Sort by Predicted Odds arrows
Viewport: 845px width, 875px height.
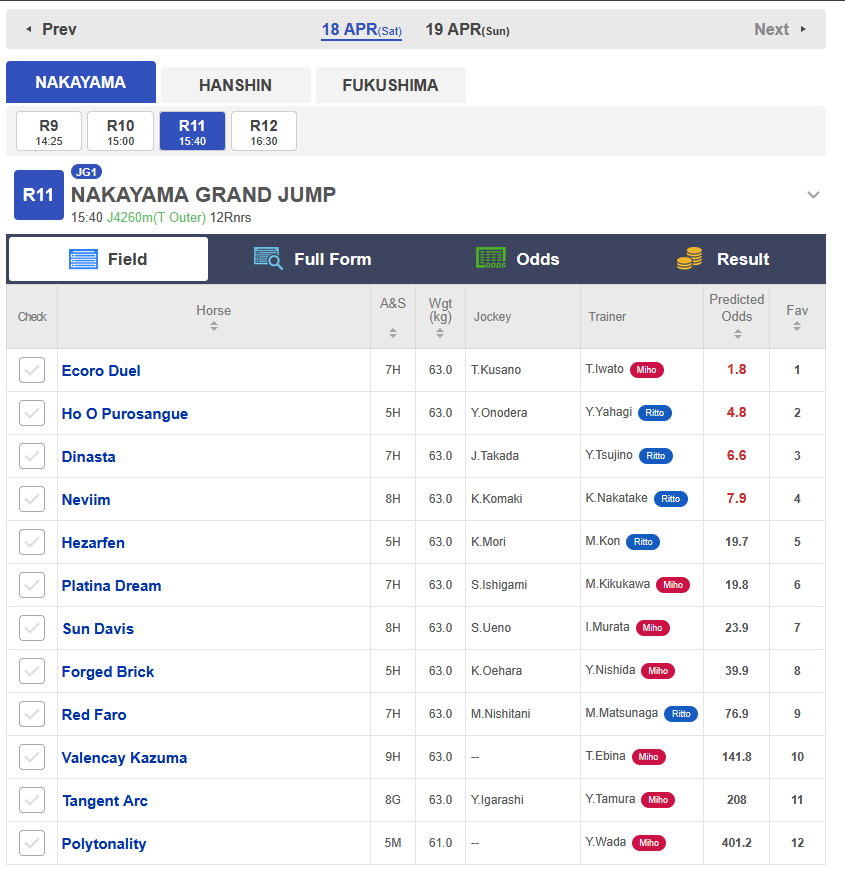737,334
